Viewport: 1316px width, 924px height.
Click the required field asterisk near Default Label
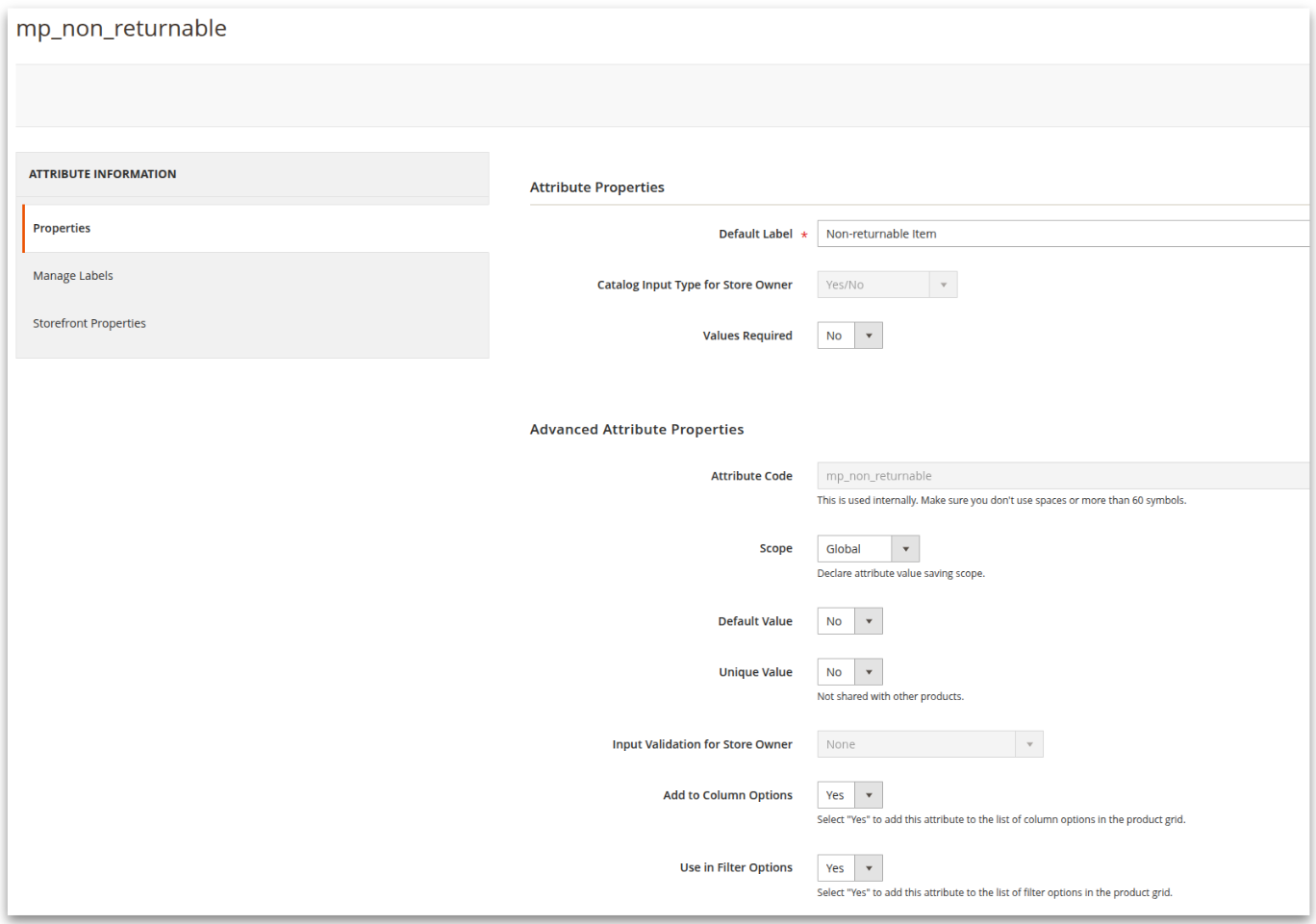804,233
